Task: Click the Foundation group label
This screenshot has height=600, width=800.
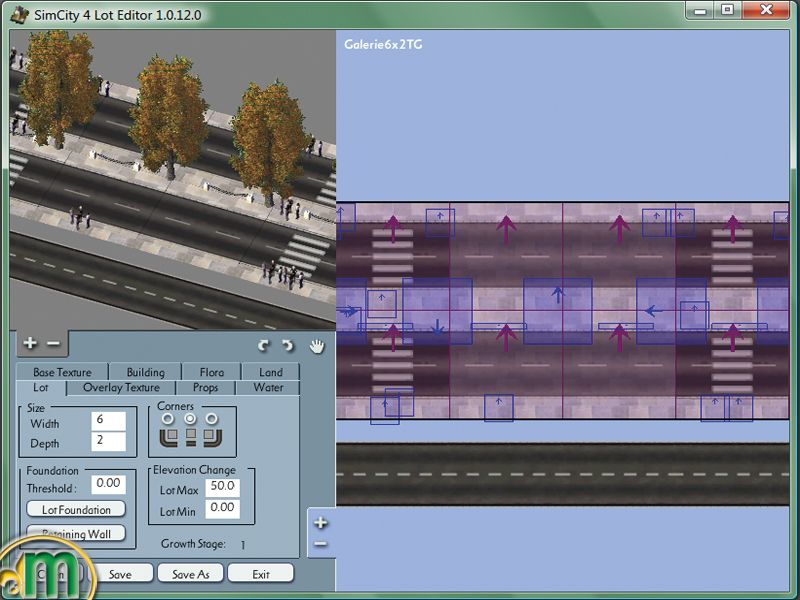Action: point(53,470)
